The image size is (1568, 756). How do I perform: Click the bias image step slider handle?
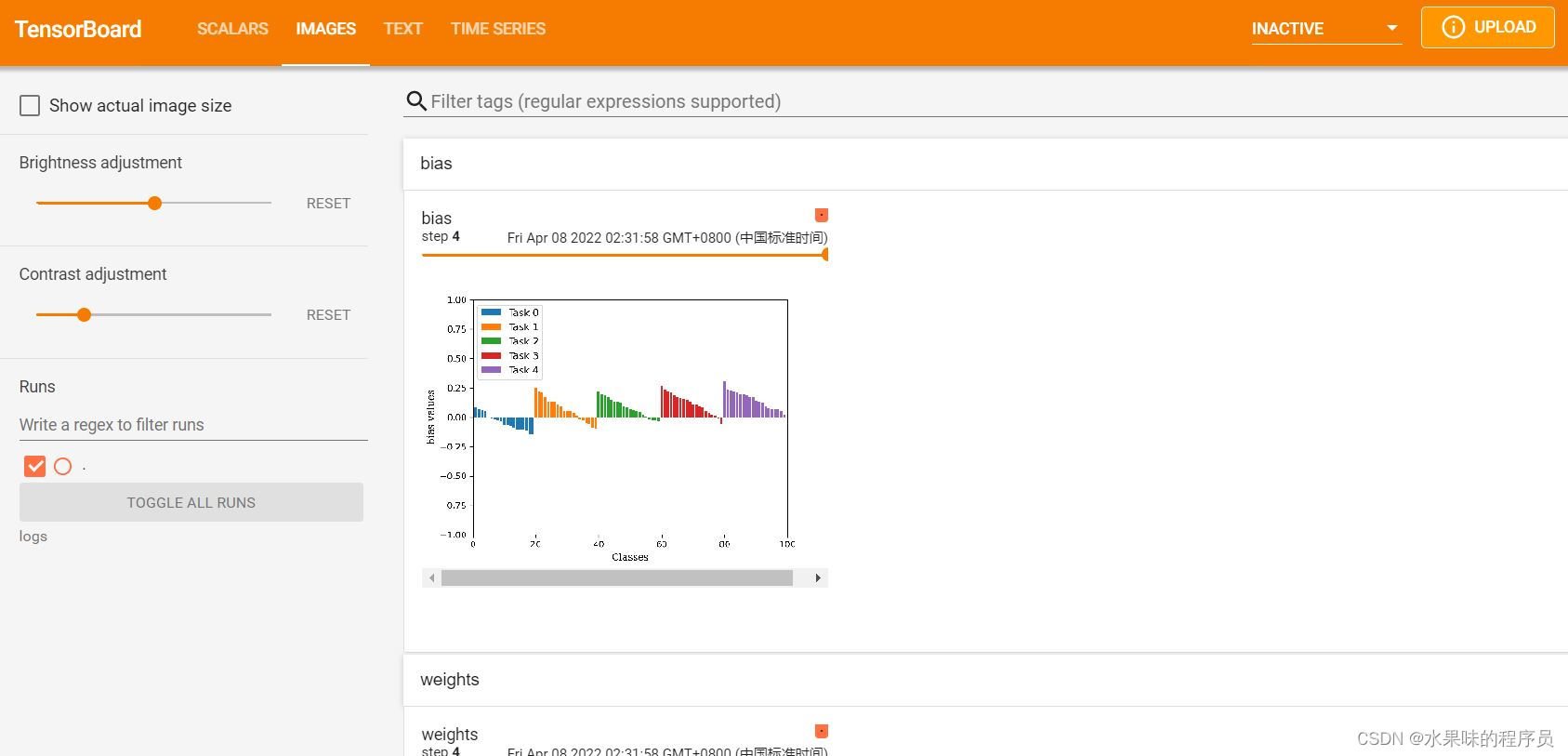click(x=824, y=255)
